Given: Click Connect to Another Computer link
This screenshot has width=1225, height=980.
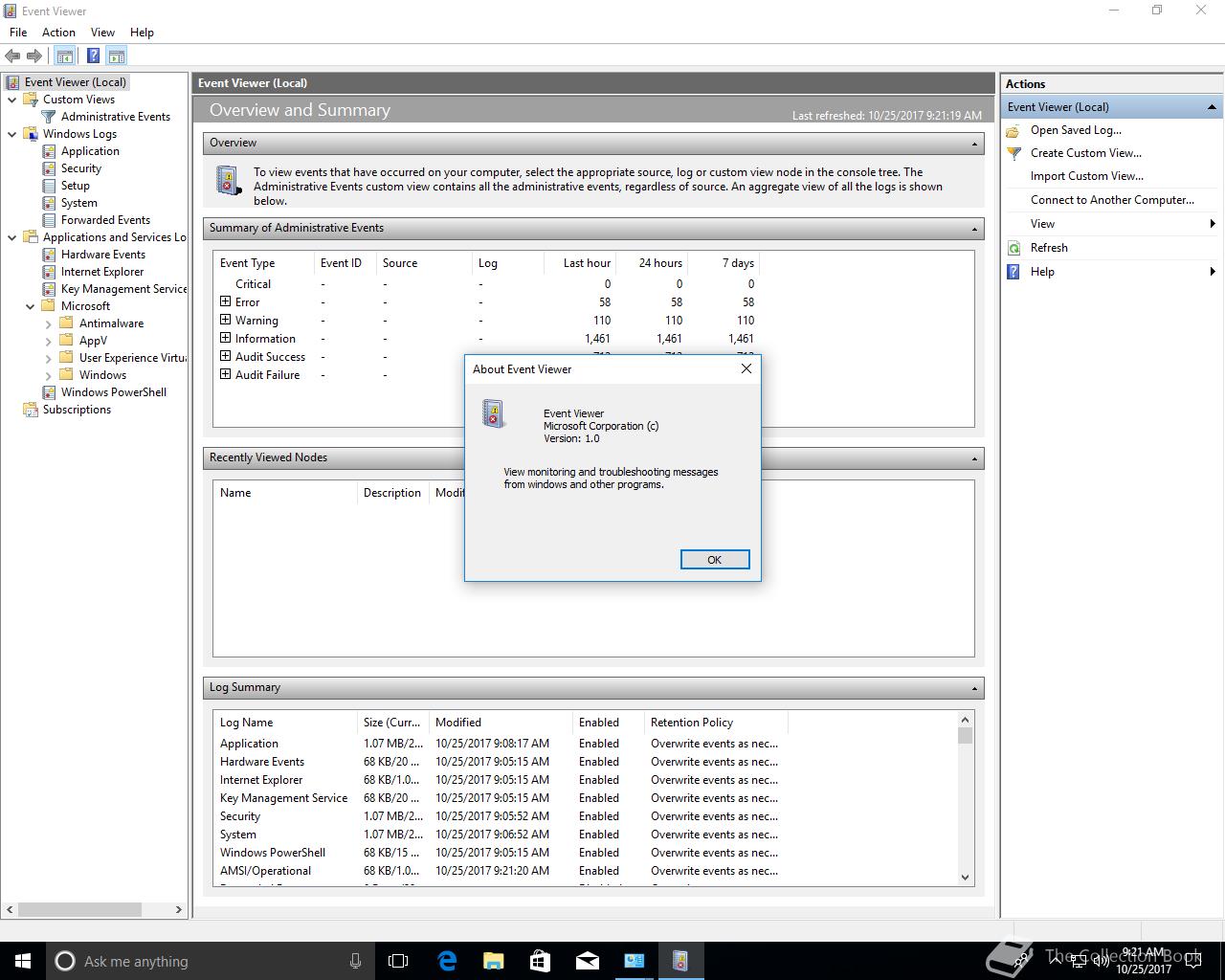Looking at the screenshot, I should pos(1112,200).
